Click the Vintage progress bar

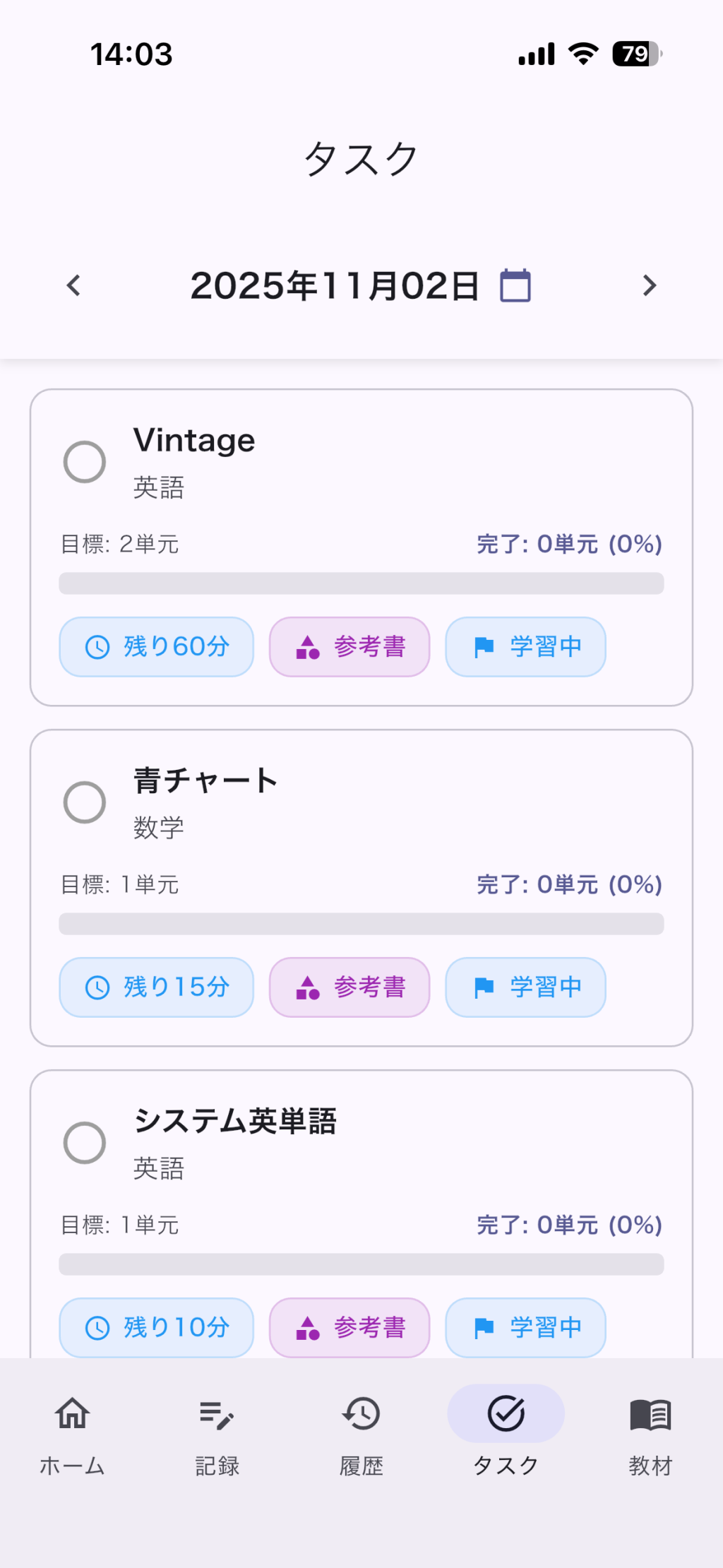coord(361,583)
